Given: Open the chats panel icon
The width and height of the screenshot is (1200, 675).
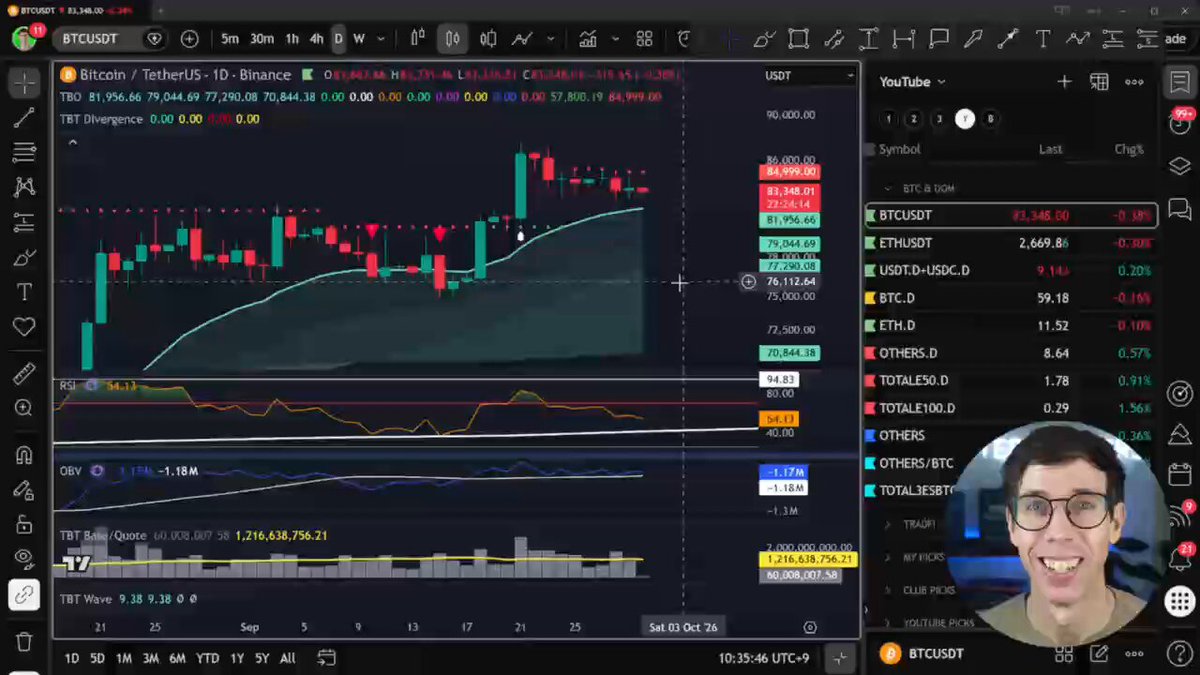Looking at the screenshot, I should point(1180,209).
